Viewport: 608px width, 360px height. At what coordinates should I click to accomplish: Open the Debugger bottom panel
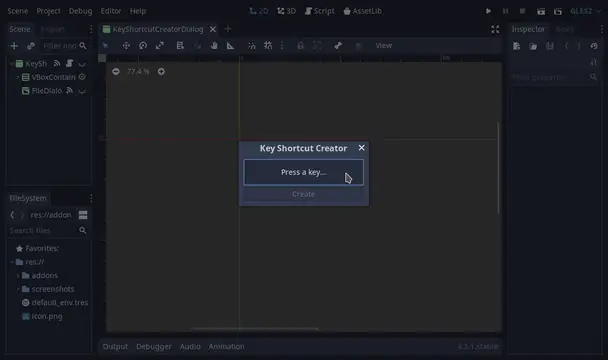point(154,346)
